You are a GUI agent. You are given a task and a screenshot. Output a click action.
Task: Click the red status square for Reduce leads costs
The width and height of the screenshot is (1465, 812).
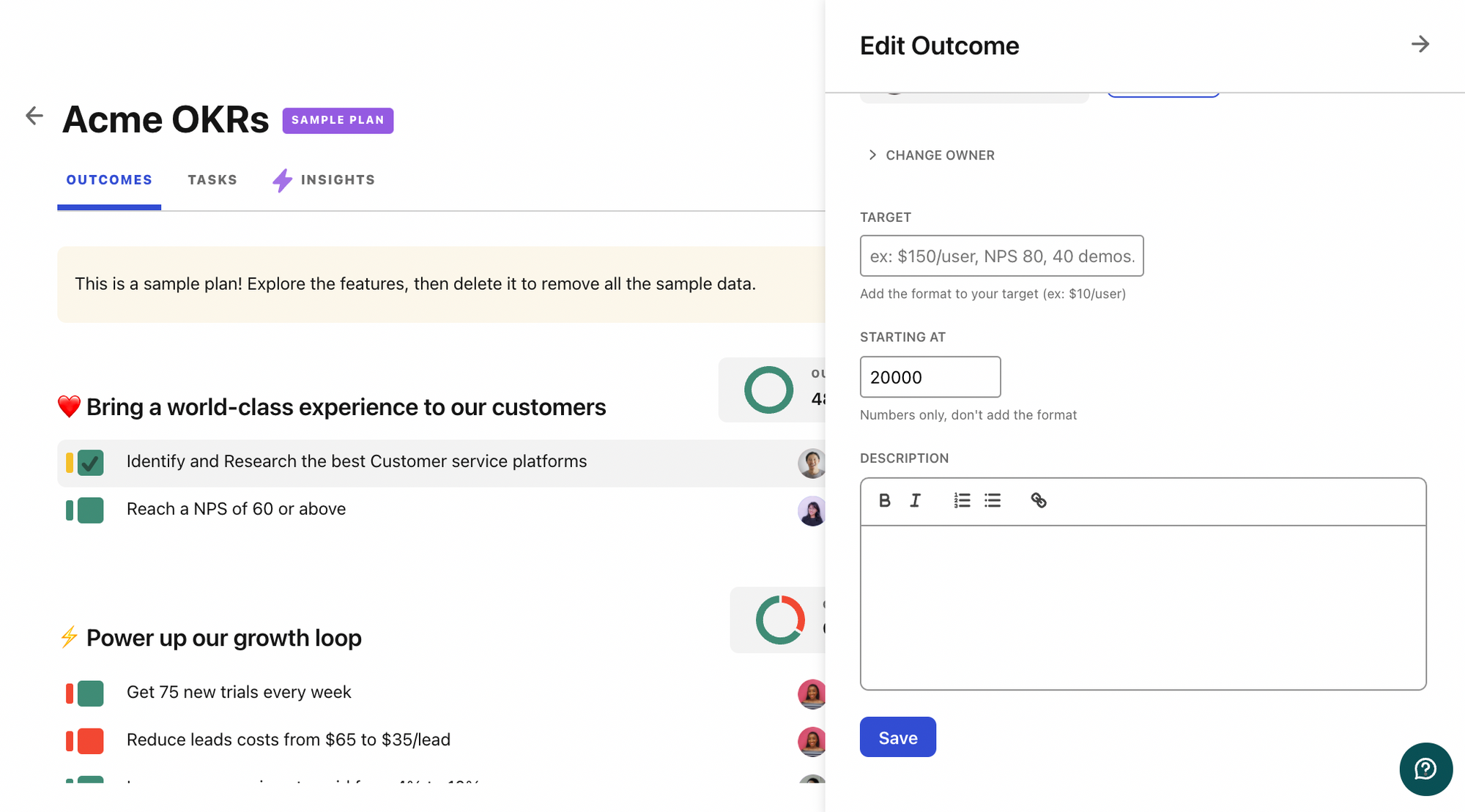click(91, 741)
